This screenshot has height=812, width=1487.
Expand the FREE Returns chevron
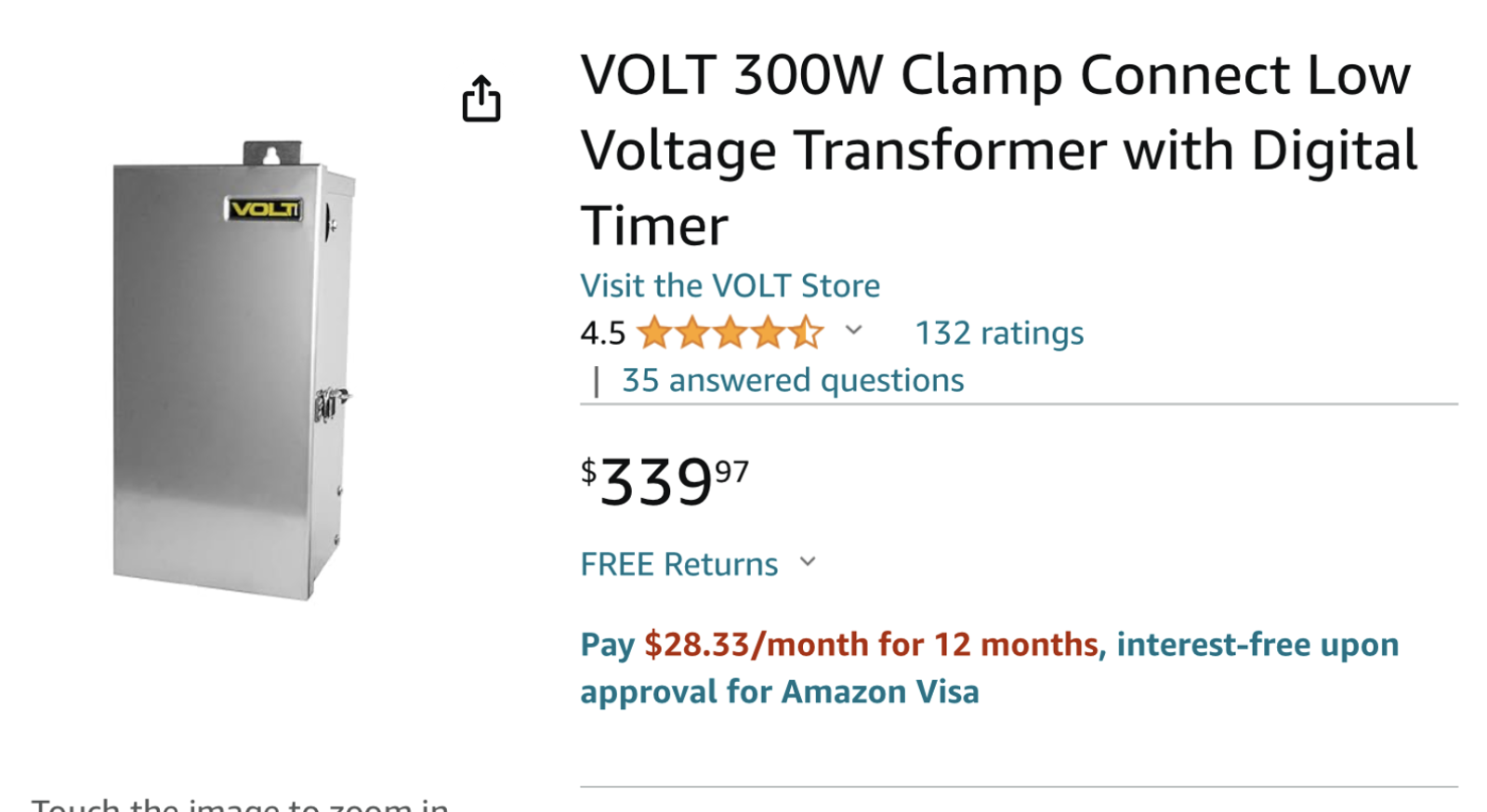808,561
